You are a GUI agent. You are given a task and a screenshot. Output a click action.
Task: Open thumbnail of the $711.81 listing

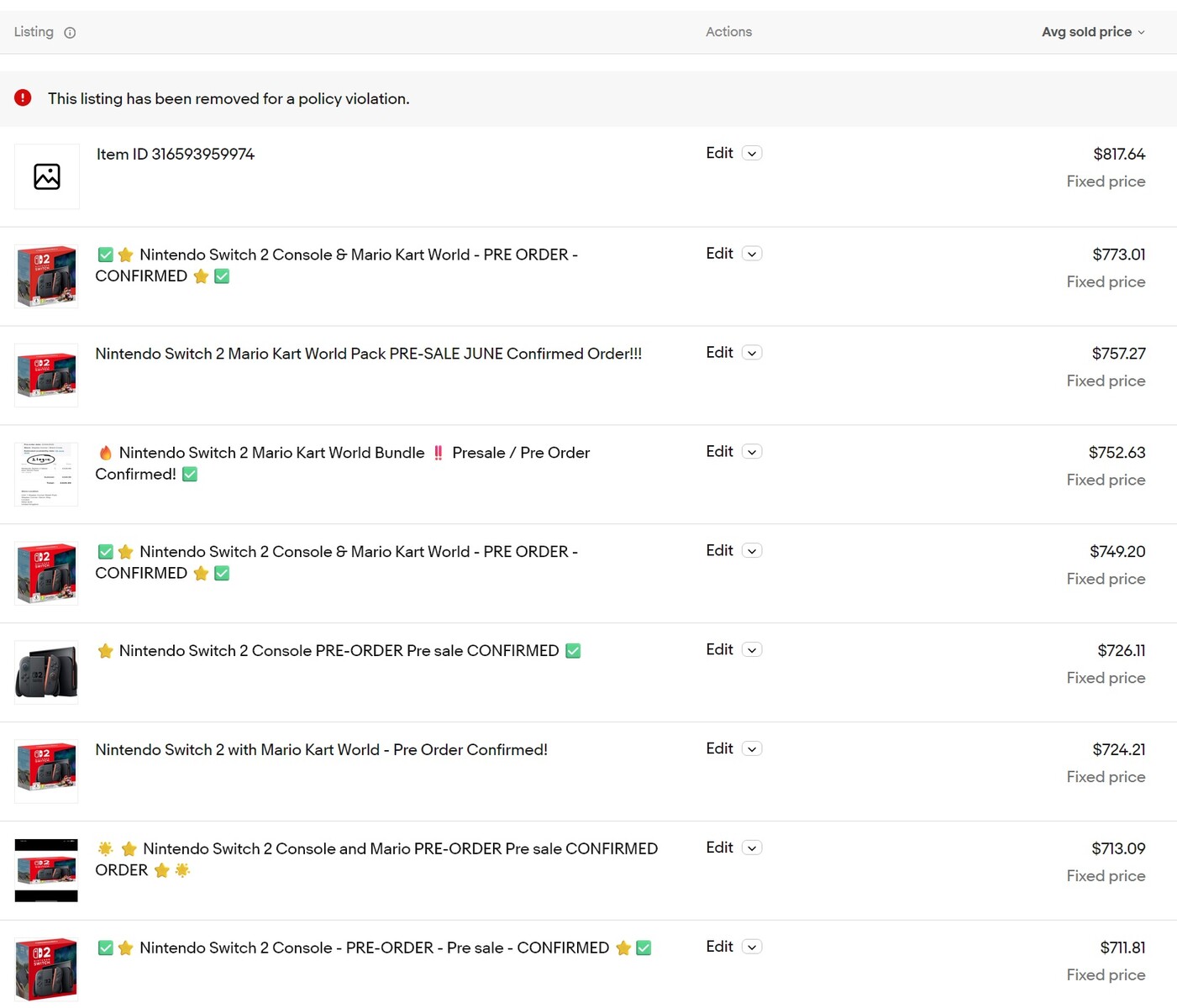[x=47, y=970]
